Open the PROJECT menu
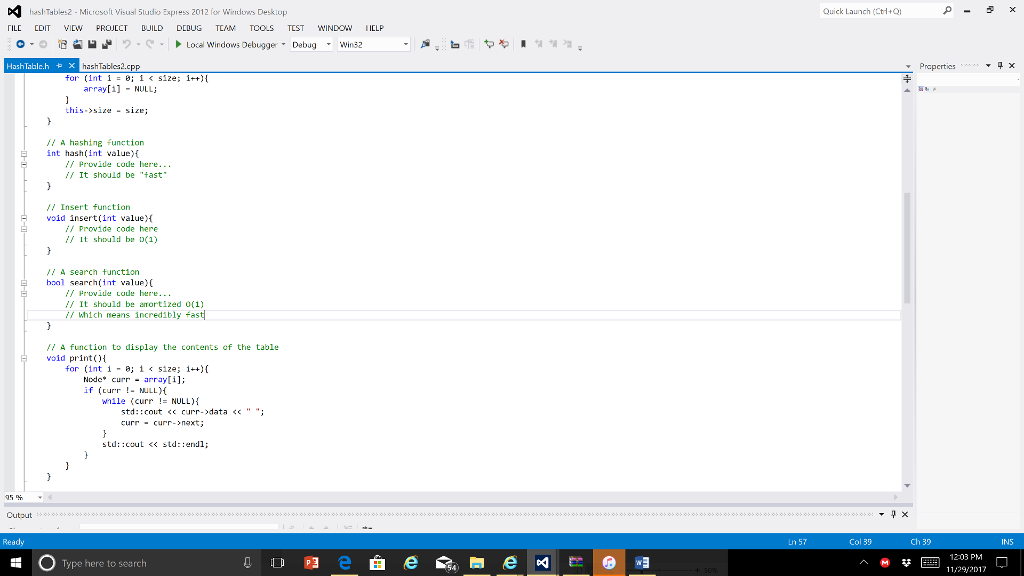Screen dimensions: 1024x576 click(x=112, y=28)
